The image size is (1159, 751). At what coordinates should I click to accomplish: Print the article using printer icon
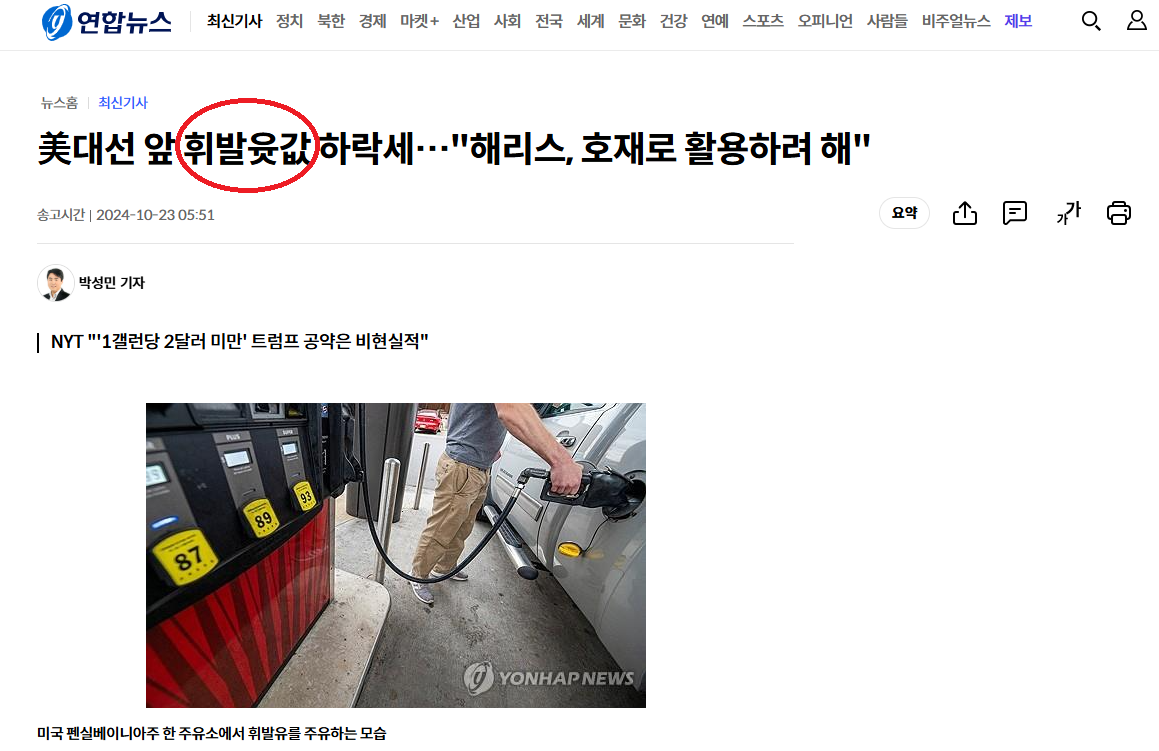[x=1118, y=213]
